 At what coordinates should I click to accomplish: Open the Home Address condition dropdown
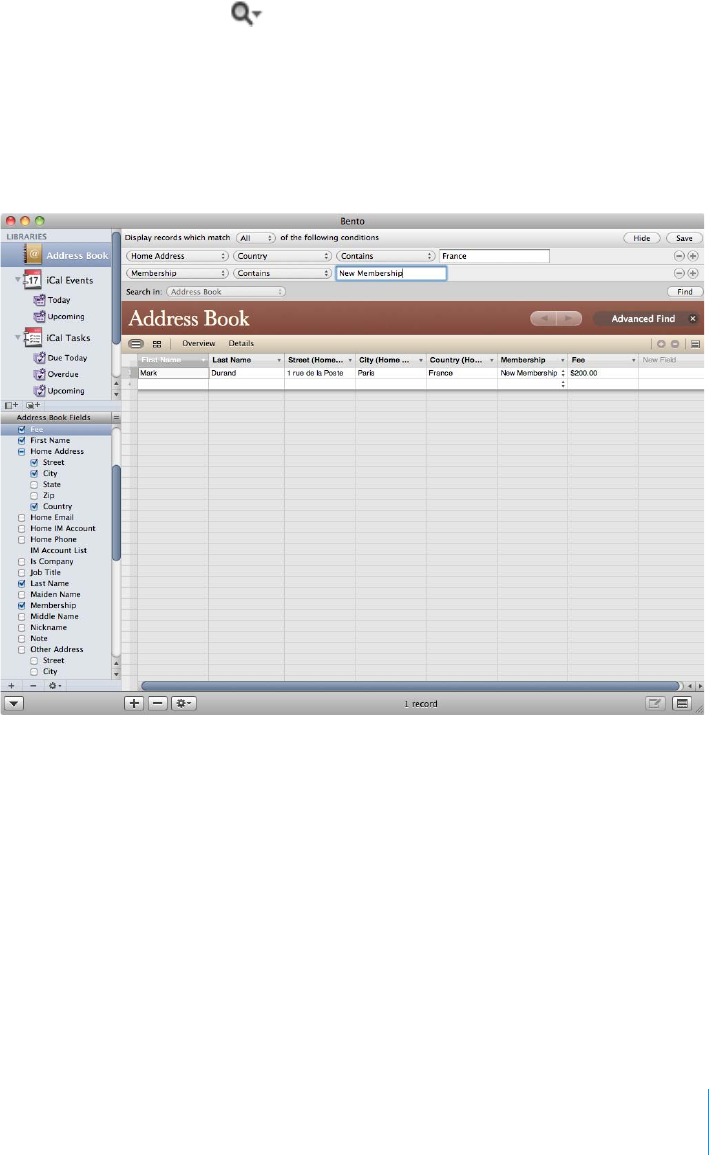point(177,256)
